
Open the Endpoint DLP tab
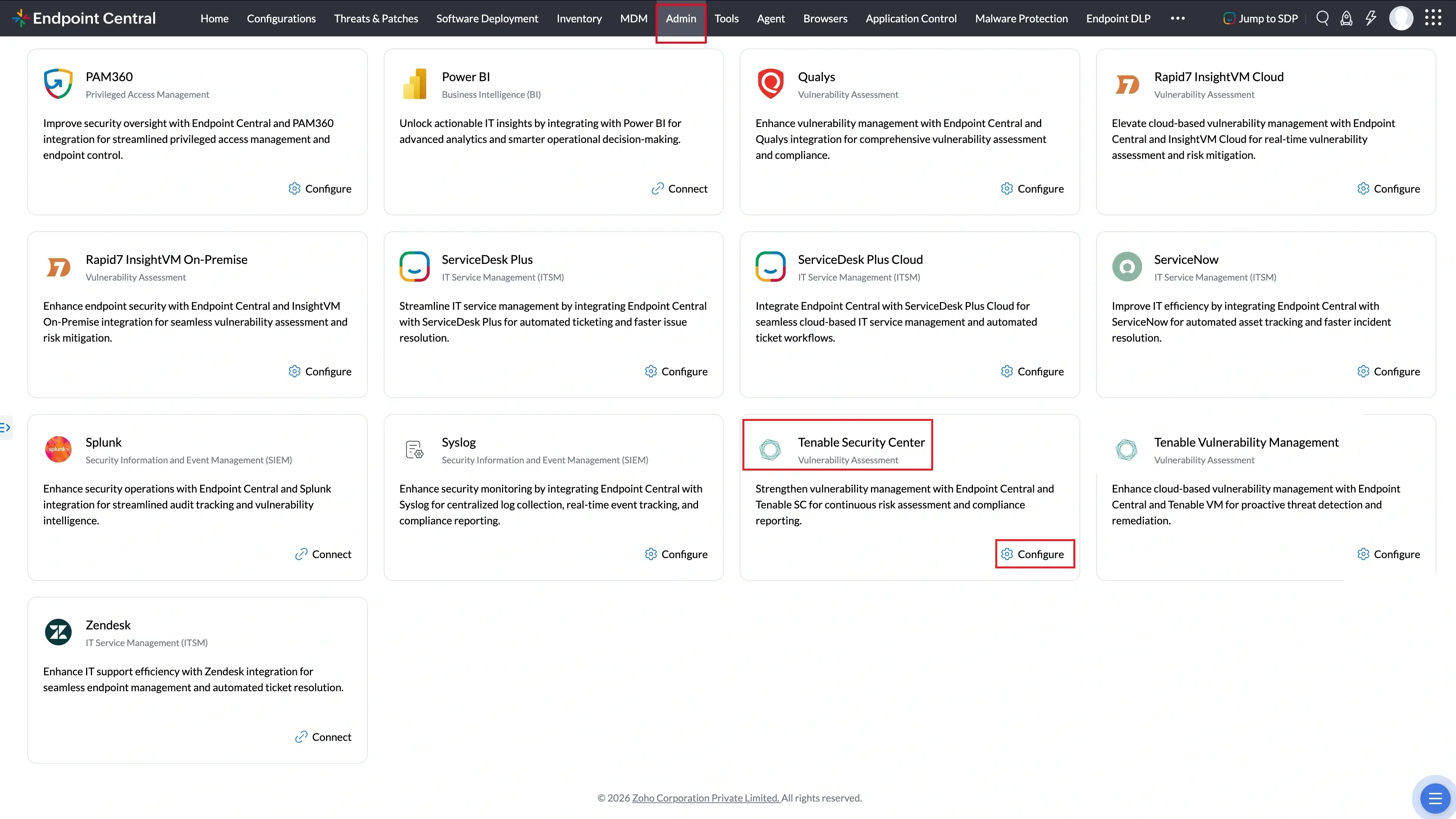(1118, 18)
